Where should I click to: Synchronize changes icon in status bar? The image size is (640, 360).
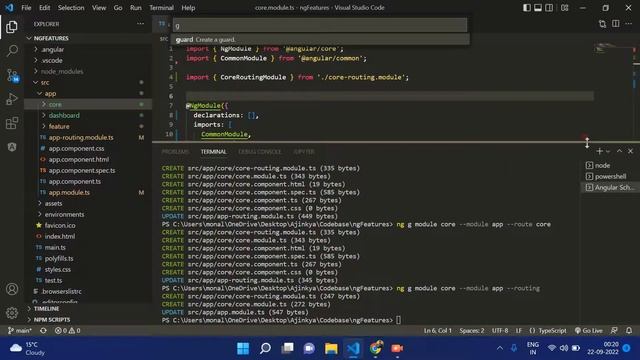pos(43,330)
